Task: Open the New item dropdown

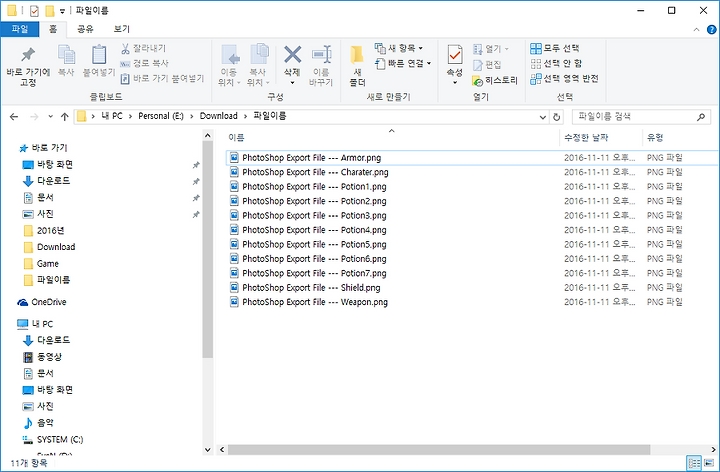Action: tap(399, 48)
